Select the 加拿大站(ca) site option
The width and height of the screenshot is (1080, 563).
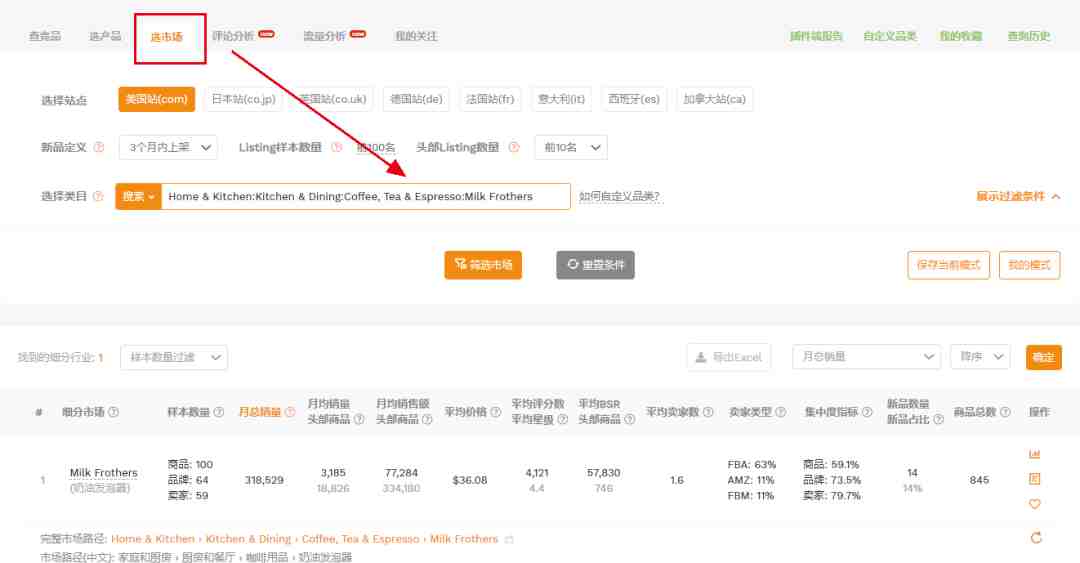pyautogui.click(x=714, y=99)
